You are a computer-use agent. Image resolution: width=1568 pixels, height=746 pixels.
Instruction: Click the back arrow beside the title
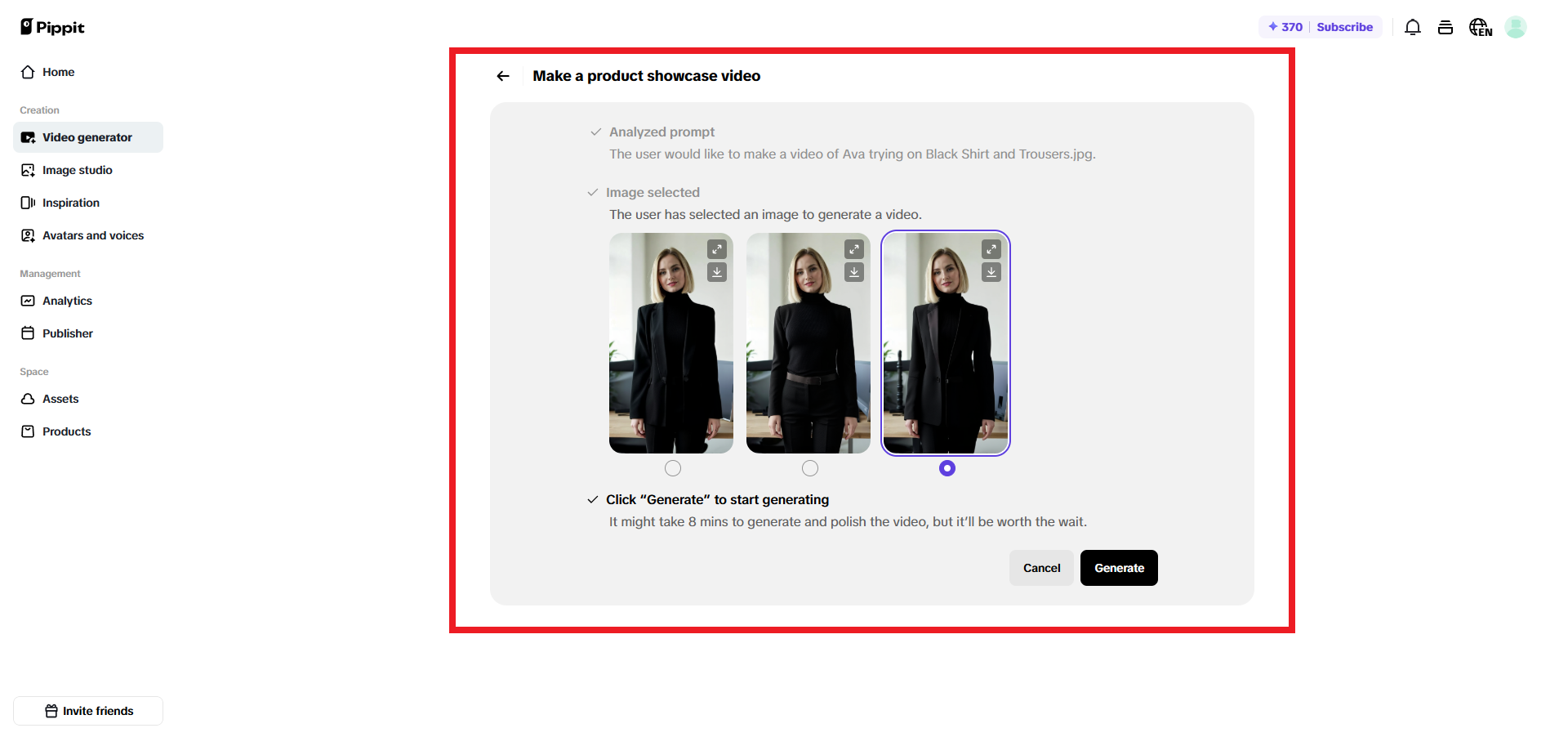[503, 76]
